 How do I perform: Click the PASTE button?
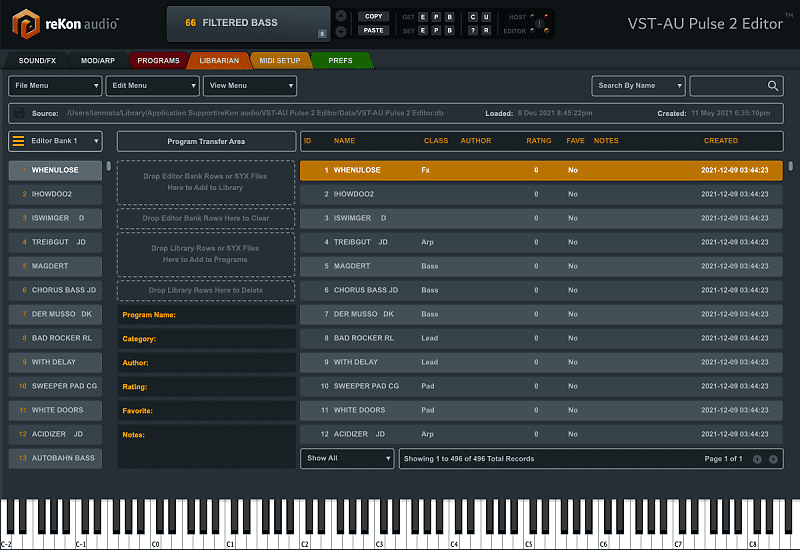pyautogui.click(x=373, y=30)
